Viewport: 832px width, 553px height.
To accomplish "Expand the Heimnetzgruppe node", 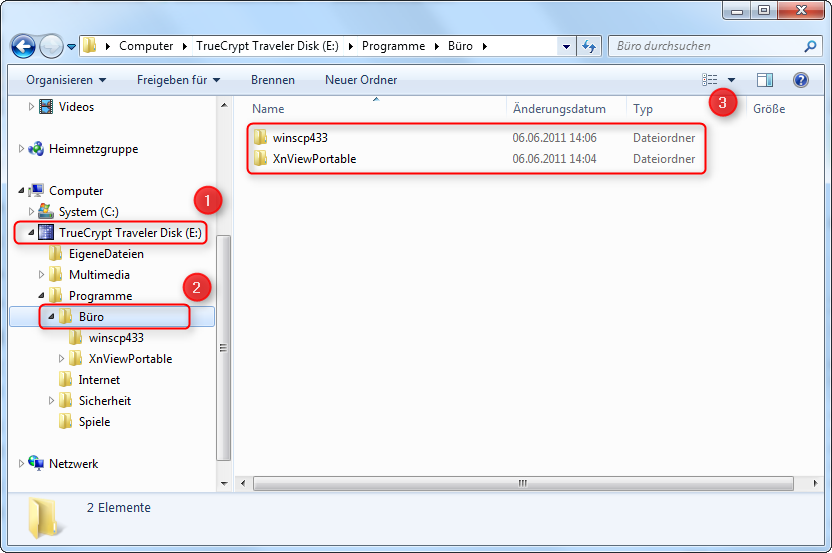I will pos(21,149).
